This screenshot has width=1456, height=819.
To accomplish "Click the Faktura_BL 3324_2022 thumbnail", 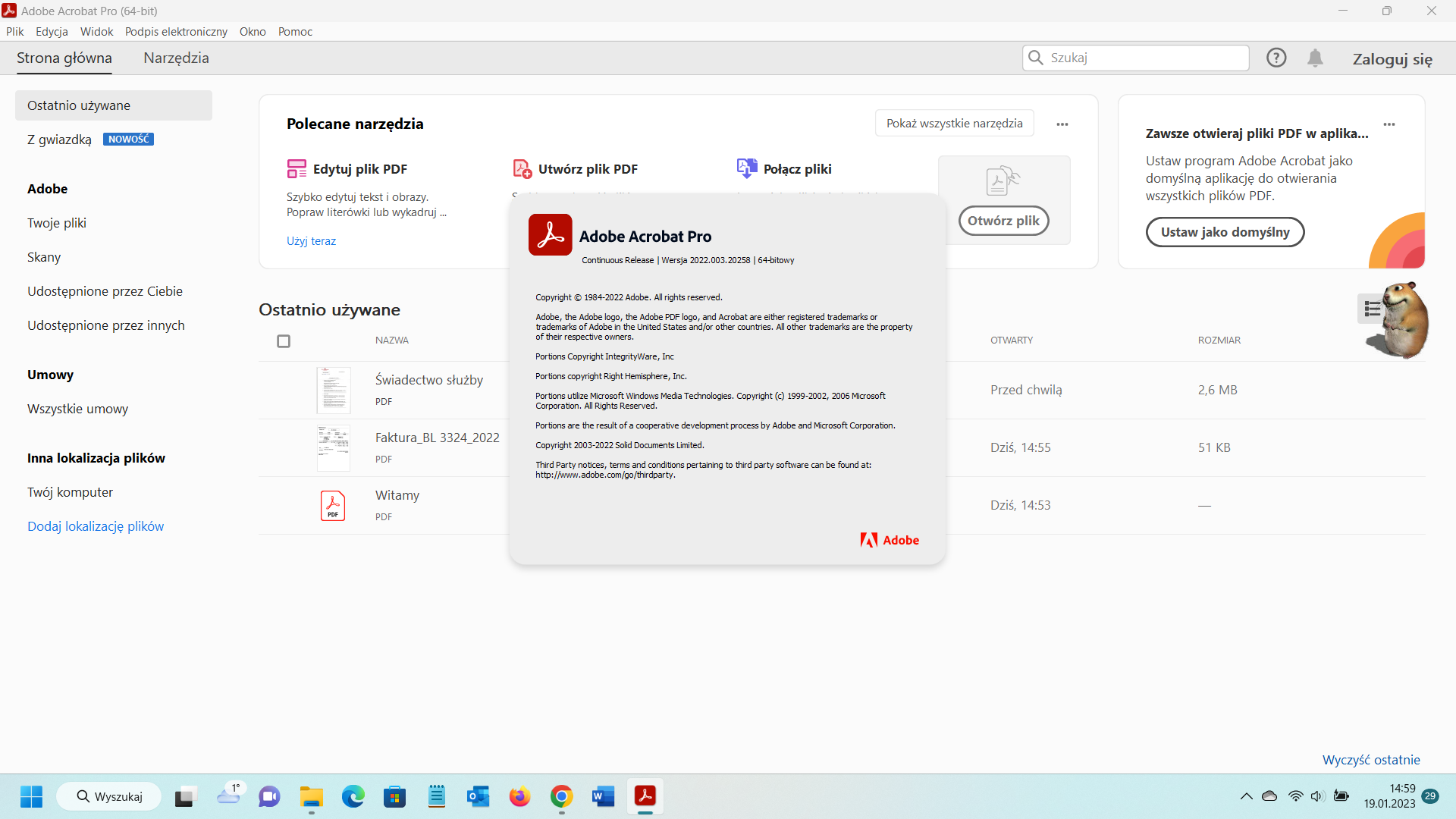I will (334, 448).
